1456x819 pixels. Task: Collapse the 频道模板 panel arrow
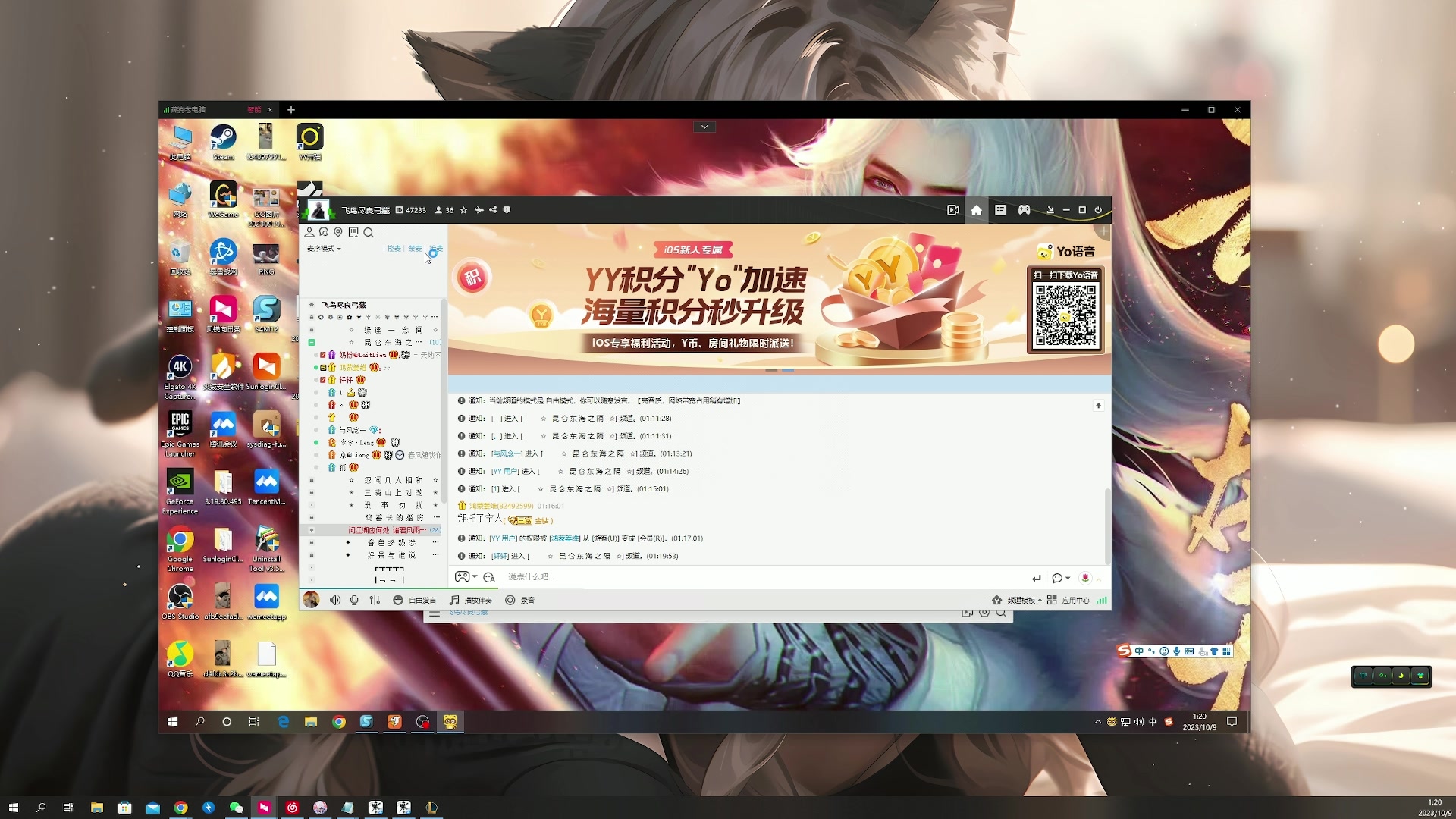tap(1039, 600)
